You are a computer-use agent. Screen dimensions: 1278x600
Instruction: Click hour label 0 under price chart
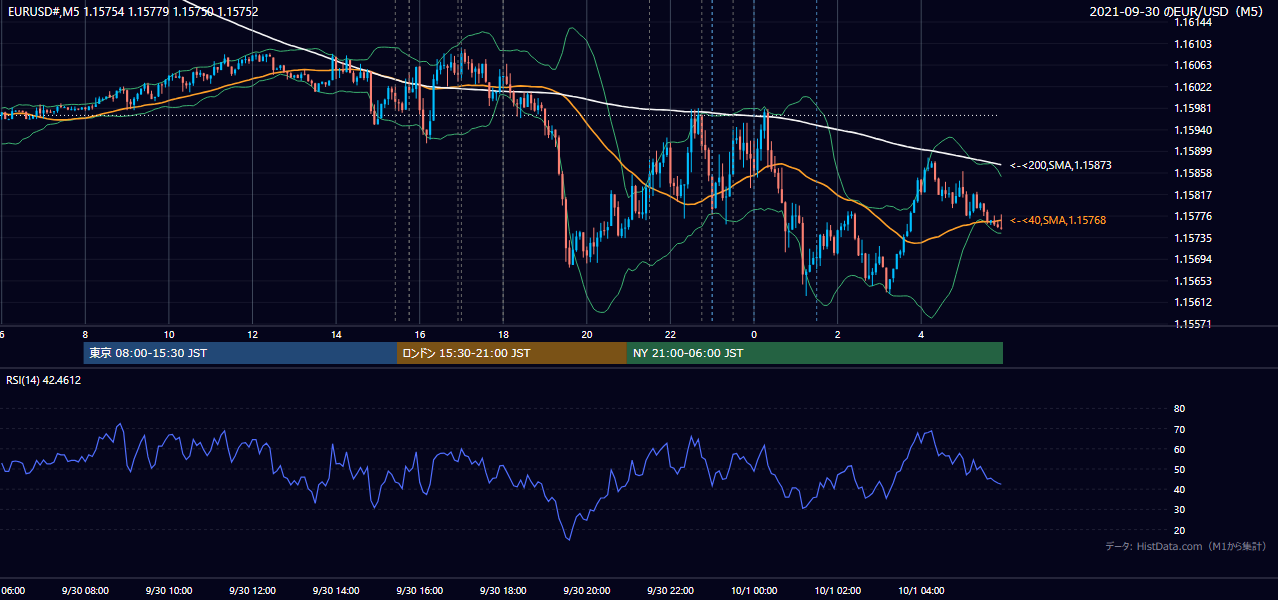754,334
